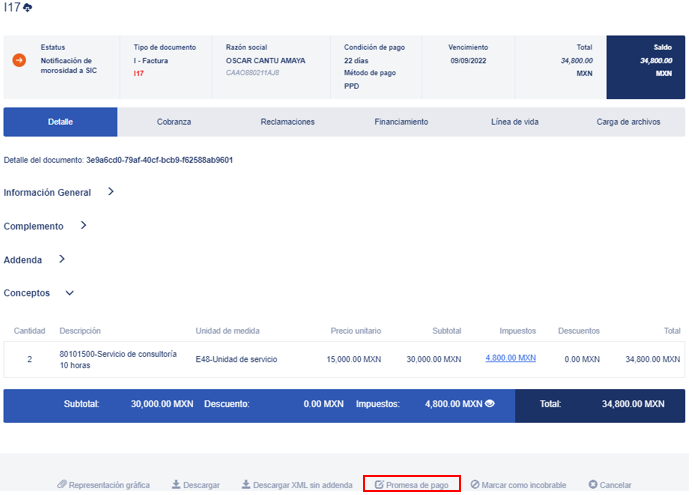Select the Detalle tab

click(x=60, y=122)
